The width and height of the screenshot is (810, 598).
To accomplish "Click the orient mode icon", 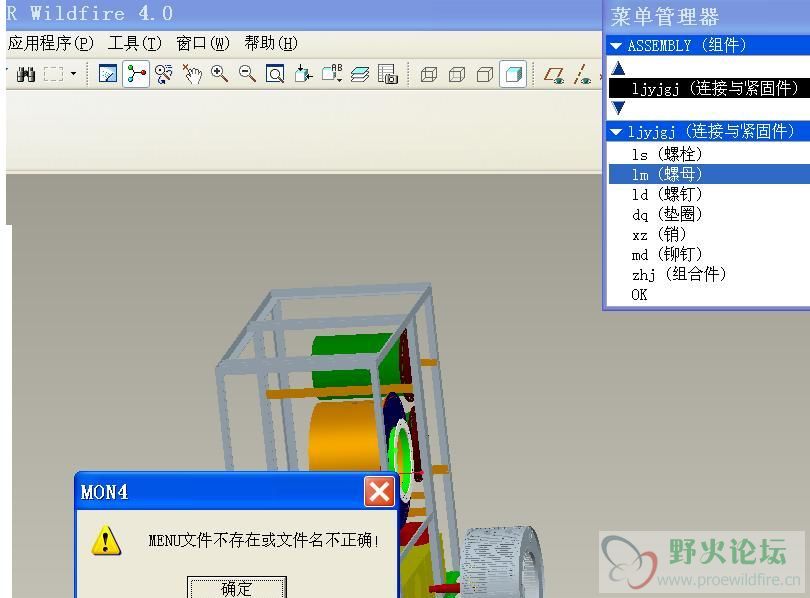I will tap(164, 74).
